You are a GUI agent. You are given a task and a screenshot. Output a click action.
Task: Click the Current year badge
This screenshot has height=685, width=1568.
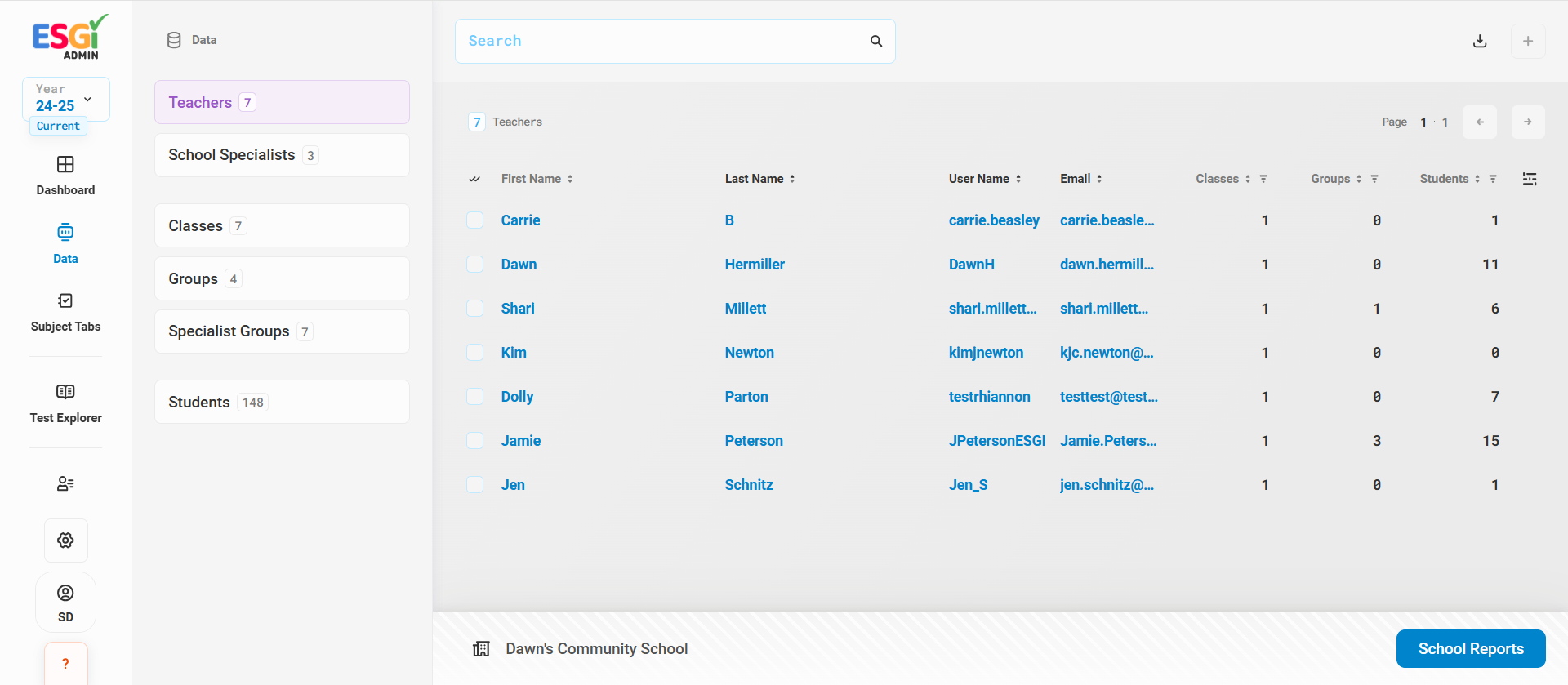58,126
